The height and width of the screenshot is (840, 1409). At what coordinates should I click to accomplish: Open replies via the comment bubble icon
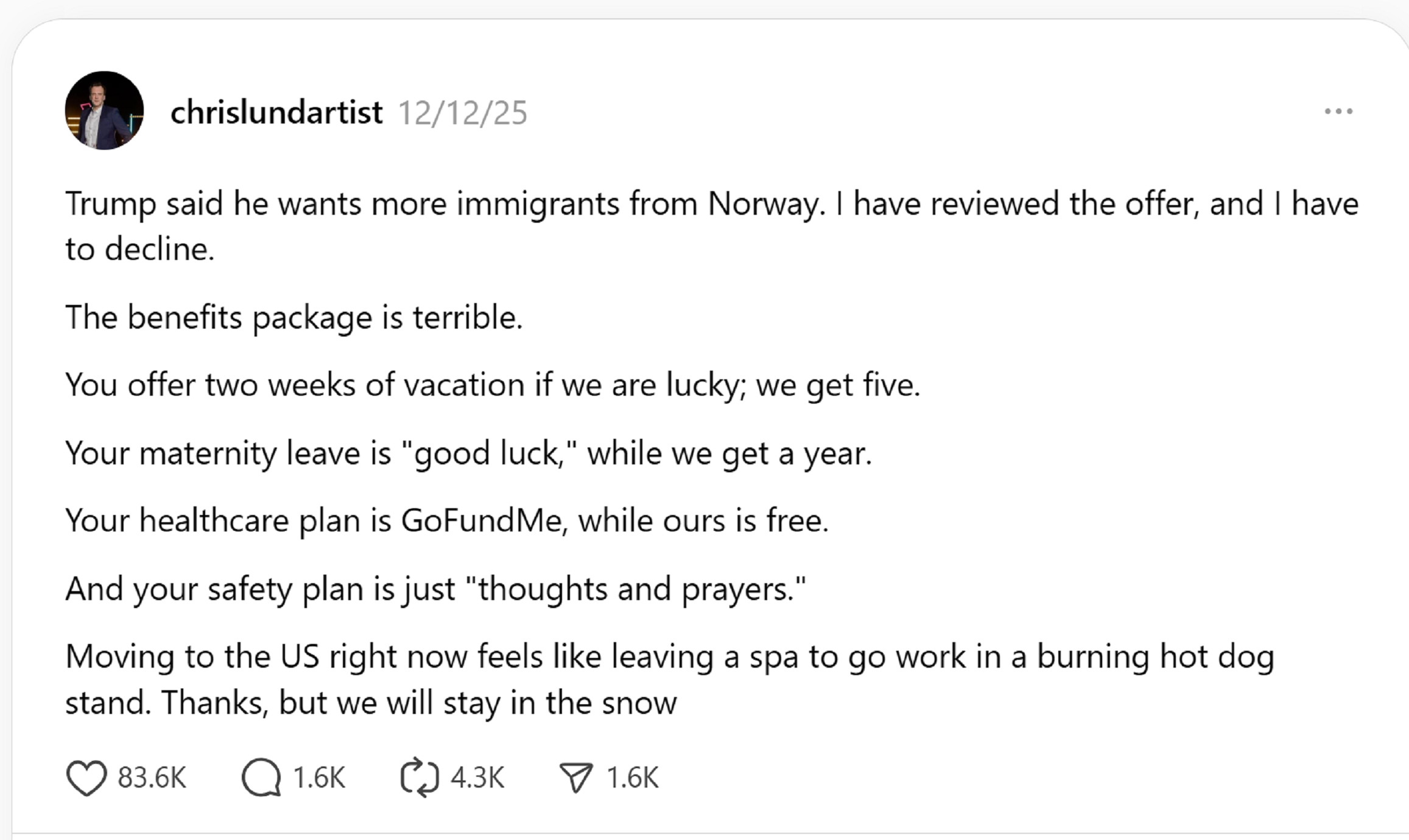261,777
